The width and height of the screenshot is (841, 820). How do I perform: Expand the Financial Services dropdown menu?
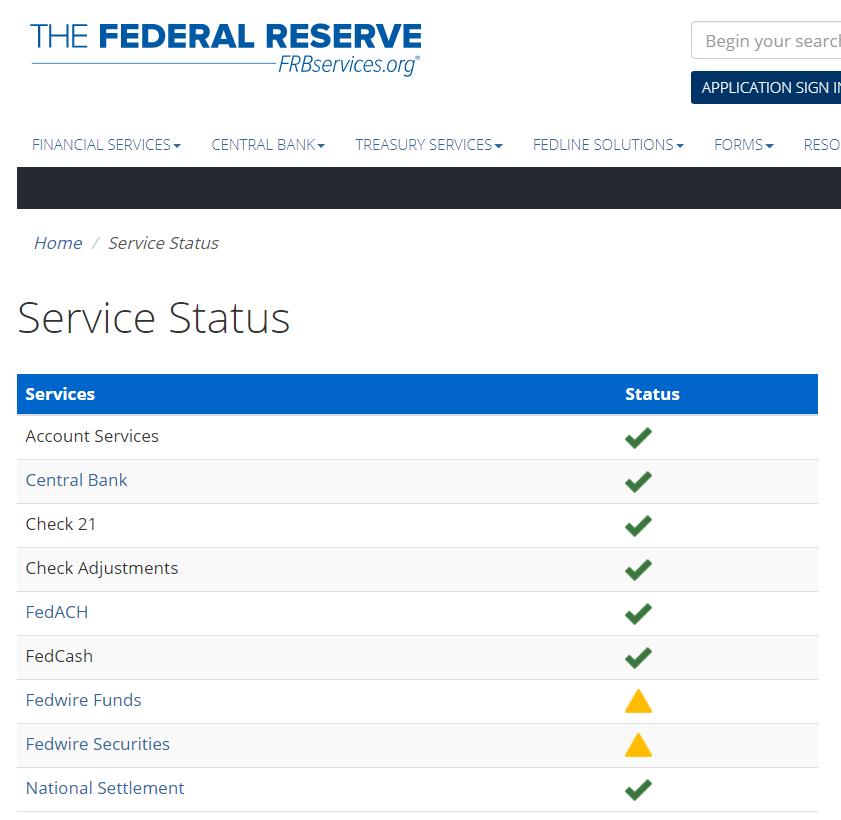106,145
